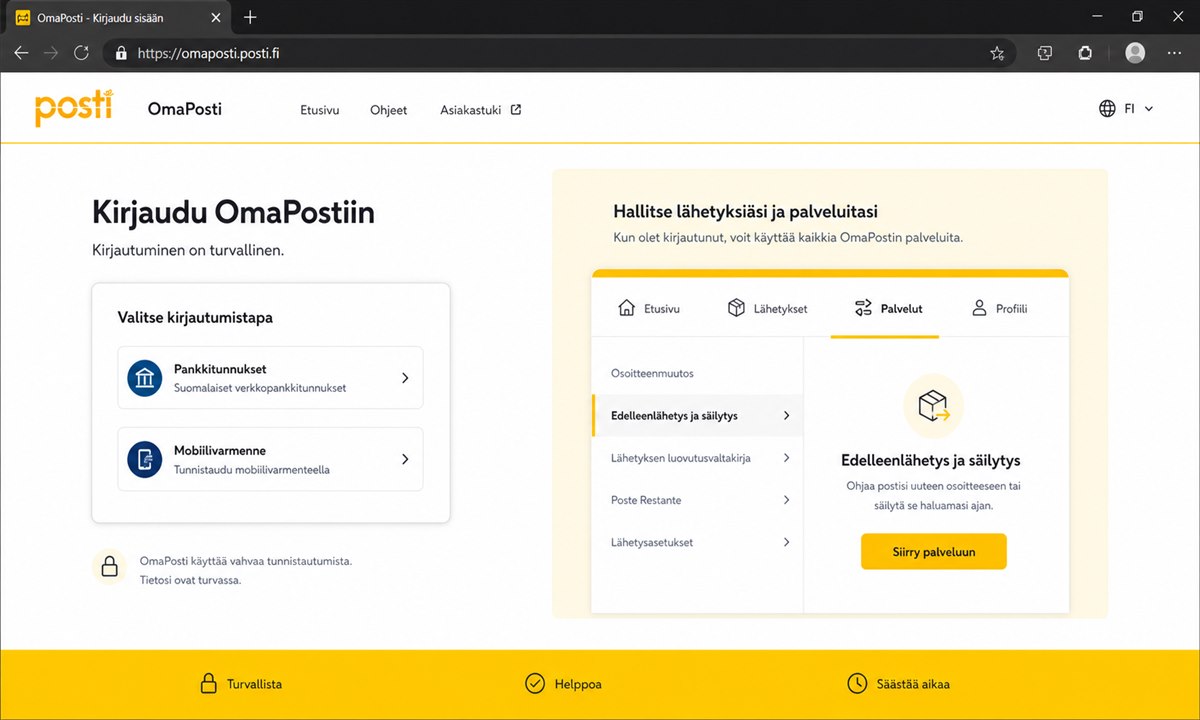Click chevron on Pankkitunnukset row

pyautogui.click(x=405, y=378)
